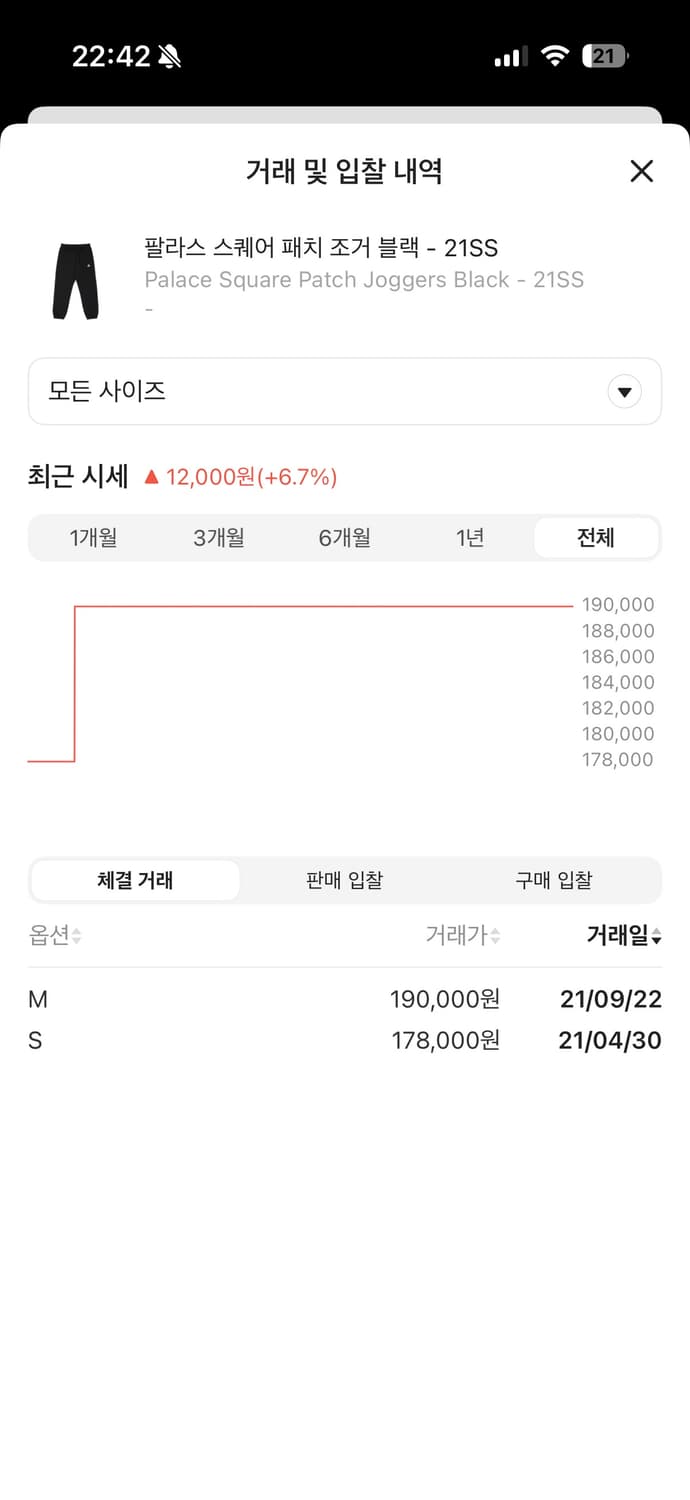
Task: Tap the 12,000원(+6.7%) price change label
Action: (x=250, y=477)
